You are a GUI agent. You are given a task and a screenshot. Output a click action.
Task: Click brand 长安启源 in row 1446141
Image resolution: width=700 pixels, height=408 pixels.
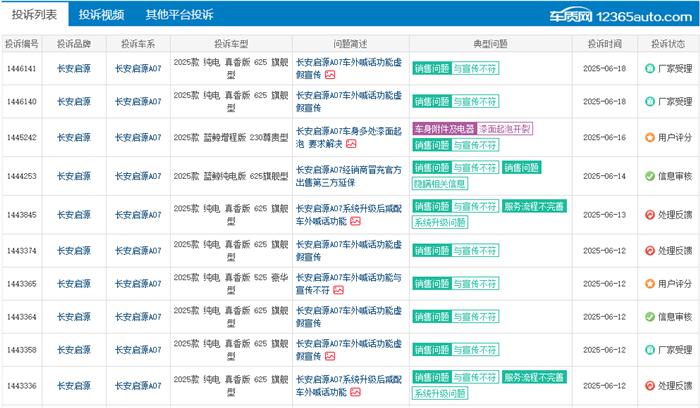(74, 68)
